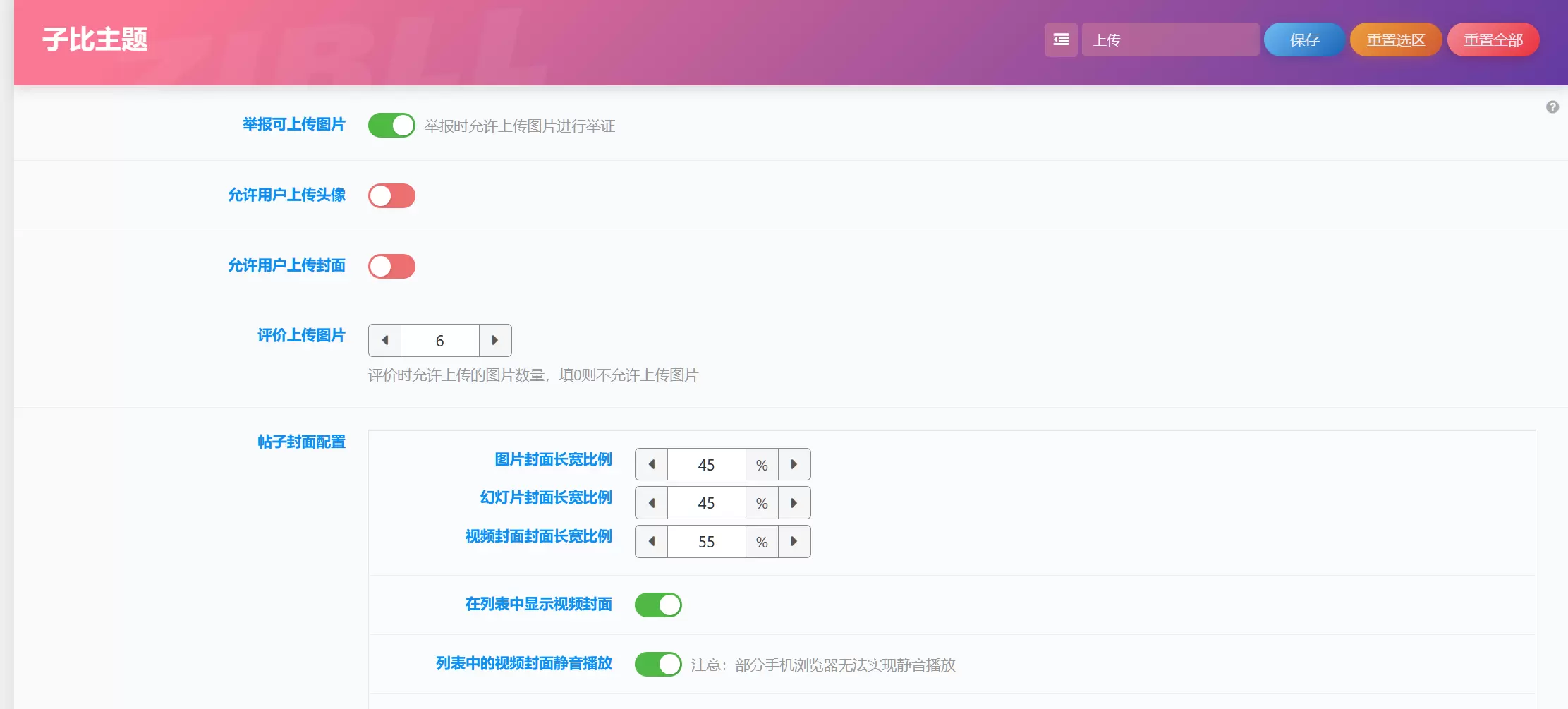The image size is (1568, 709).
Task: Increase 视频封面封面长宽比例 with right arrow
Action: coord(794,542)
